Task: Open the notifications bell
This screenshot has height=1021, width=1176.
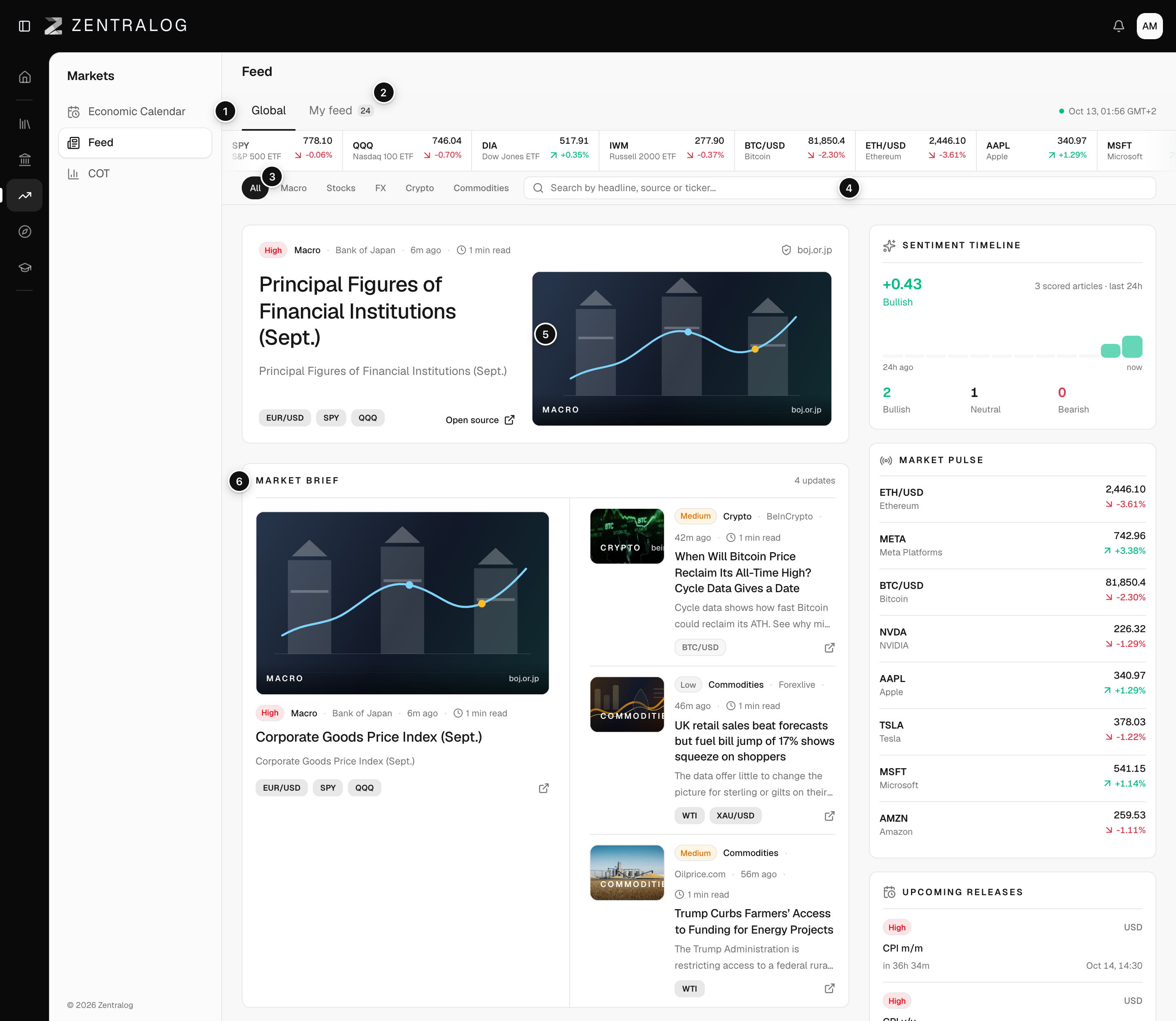Action: pos(1118,26)
